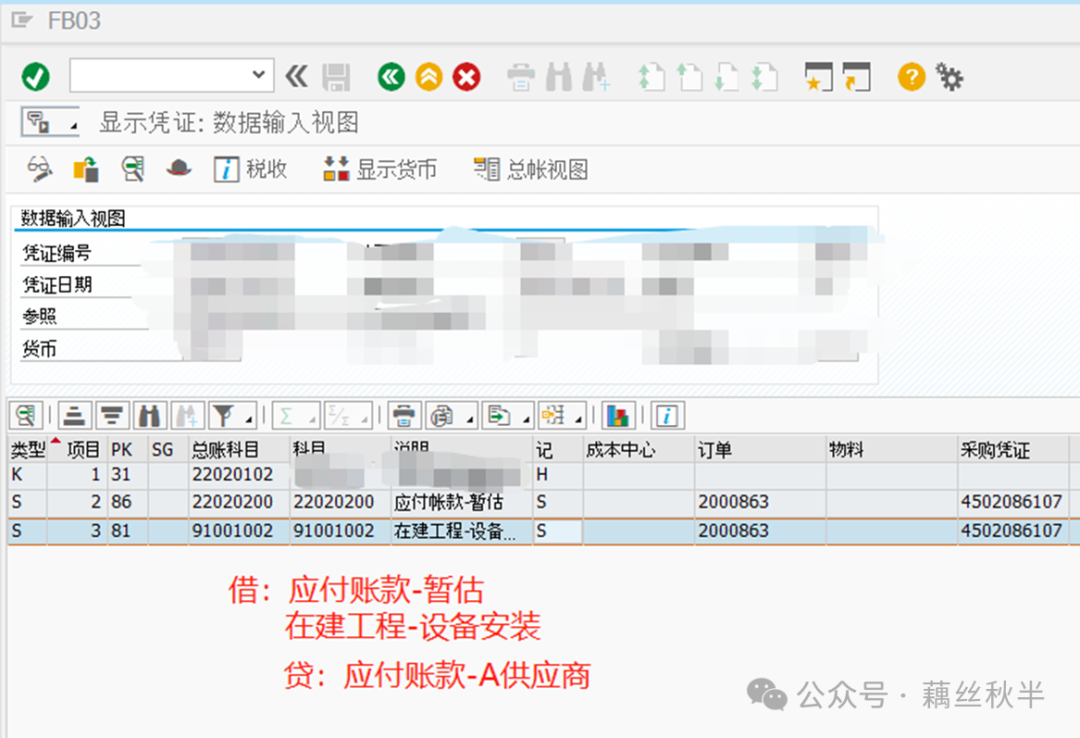This screenshot has height=738, width=1080.
Task: Show the document header via the hat icon
Action: coord(178,167)
